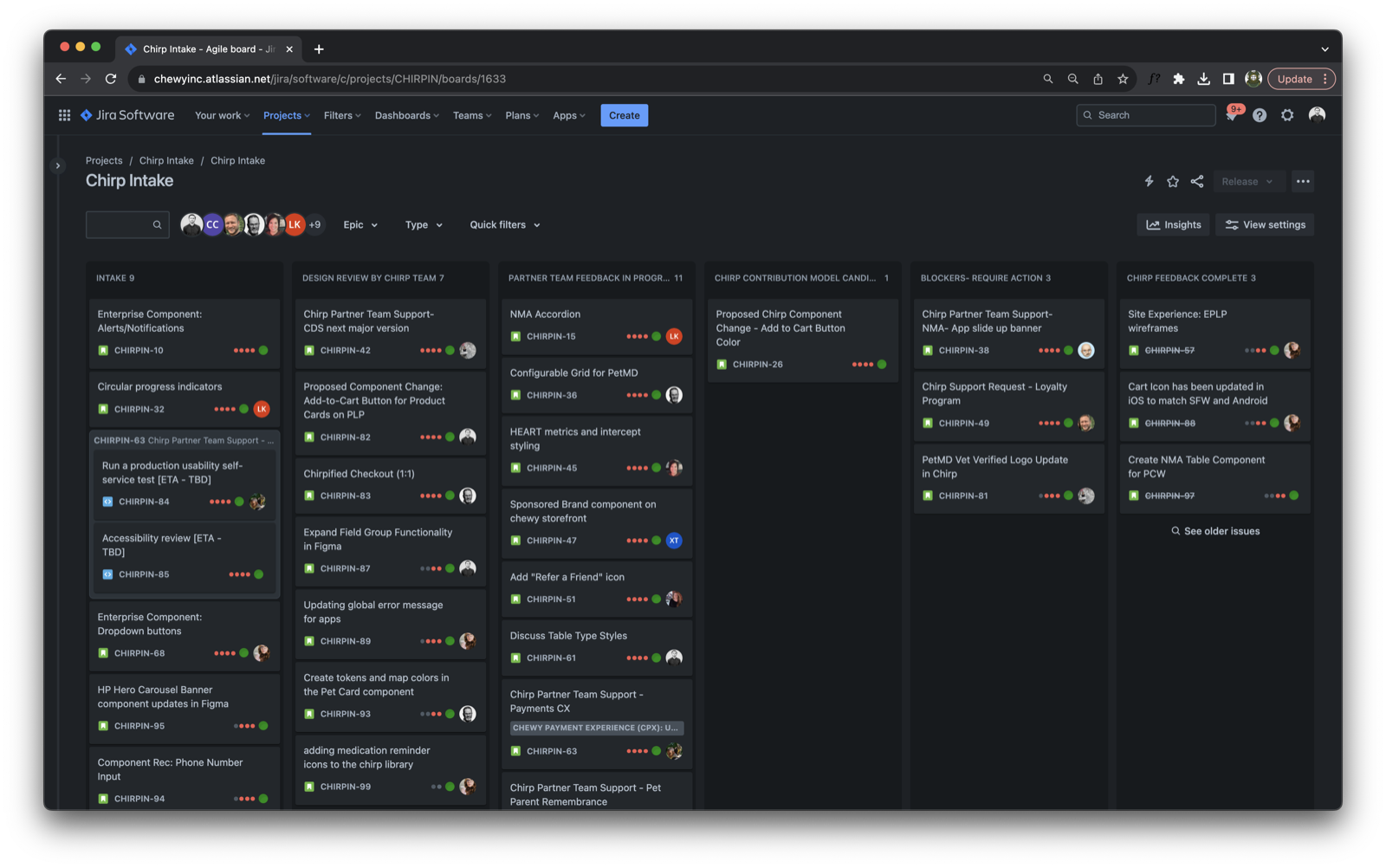Click the browser reload button
The image size is (1386, 868).
click(111, 79)
